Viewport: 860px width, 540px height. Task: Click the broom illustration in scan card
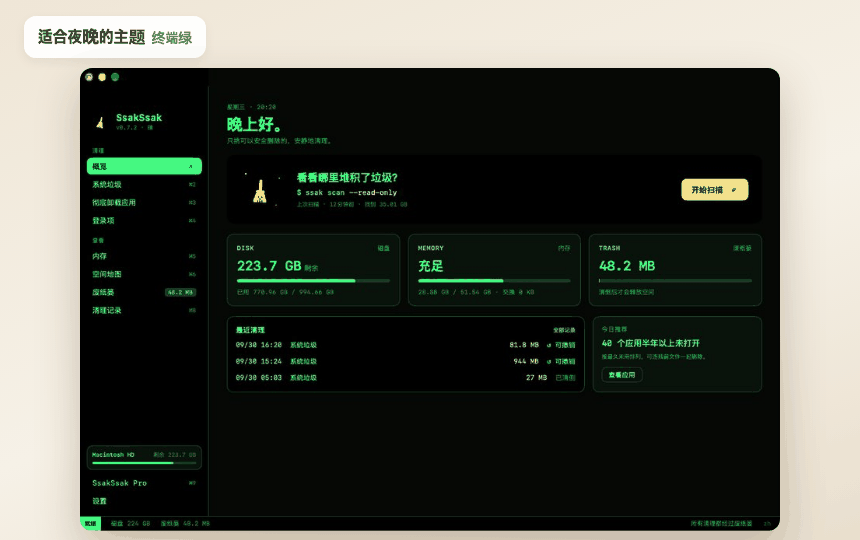(260, 191)
